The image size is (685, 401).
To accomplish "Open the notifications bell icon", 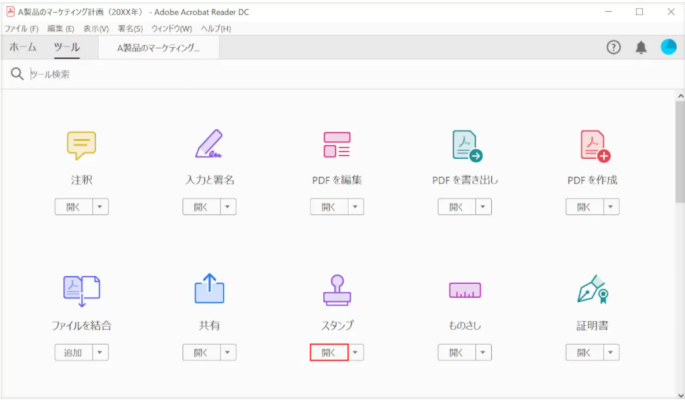I will pyautogui.click(x=641, y=47).
